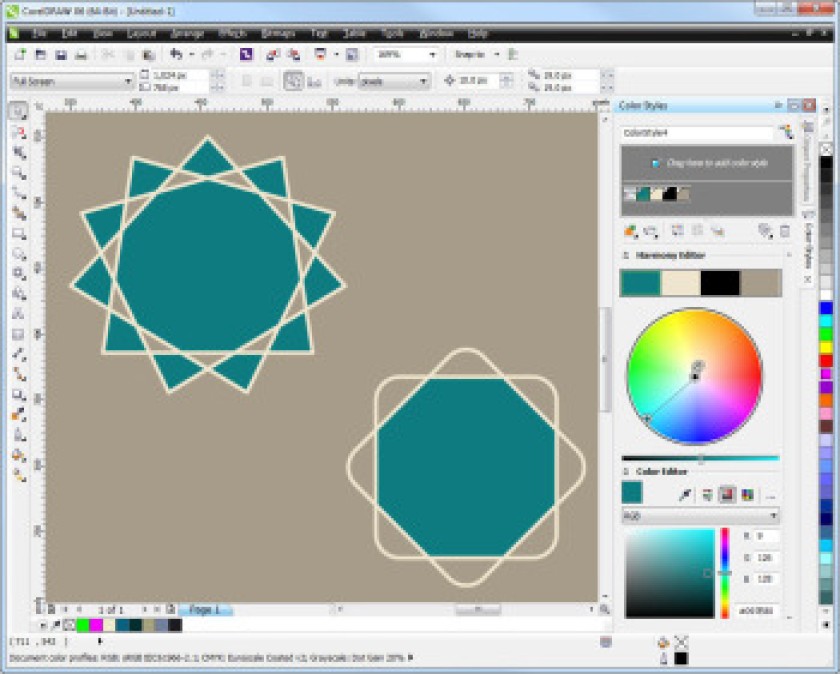Go to next page arrow
Screen dimensions: 840x674
(145, 609)
